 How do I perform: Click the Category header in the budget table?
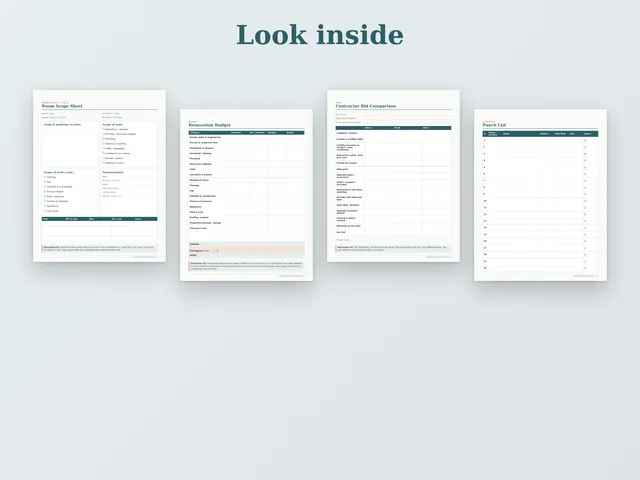pyautogui.click(x=195, y=133)
